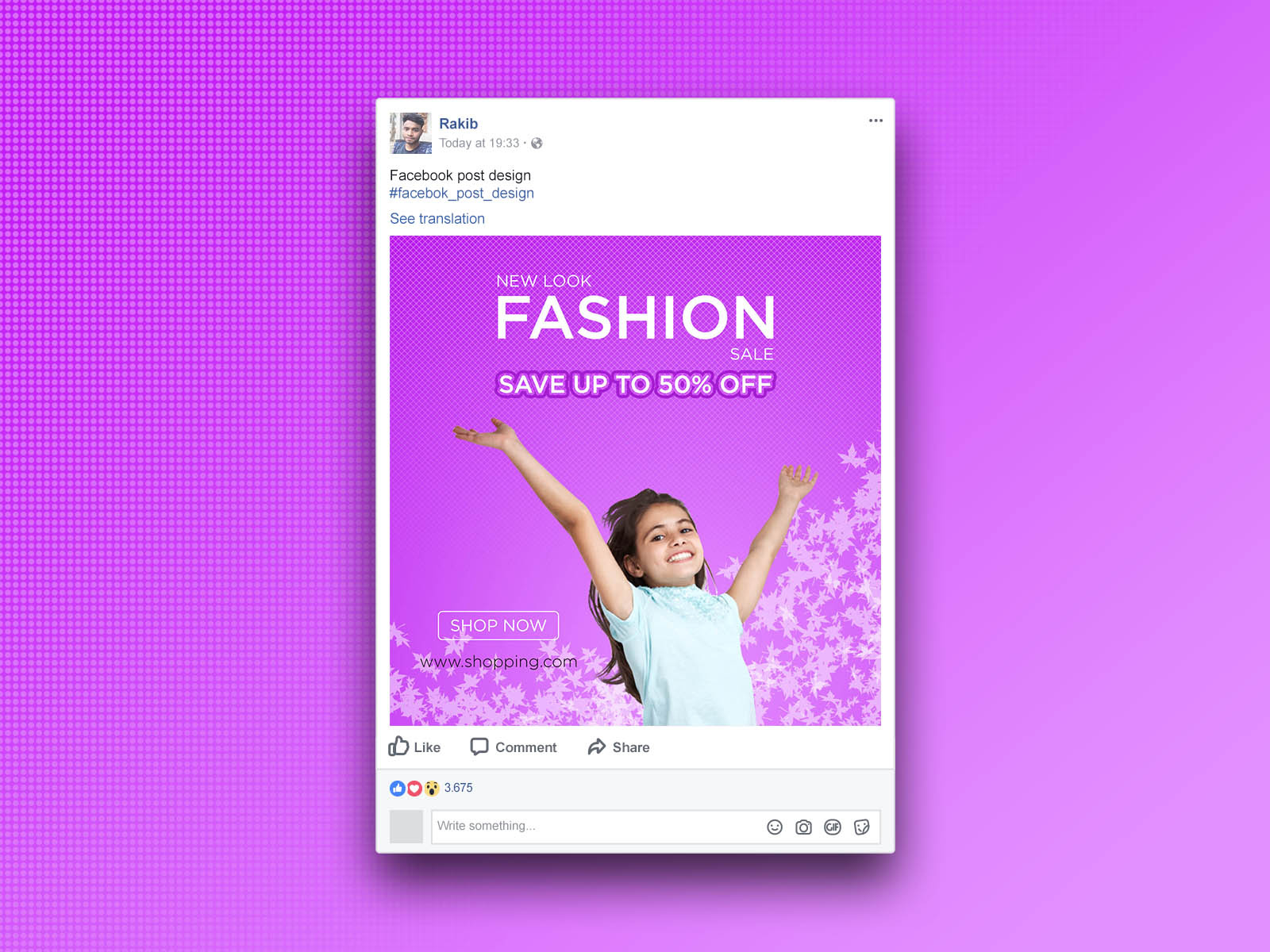Click the #facebook_post_design hashtag
1270x952 pixels.
(462, 194)
